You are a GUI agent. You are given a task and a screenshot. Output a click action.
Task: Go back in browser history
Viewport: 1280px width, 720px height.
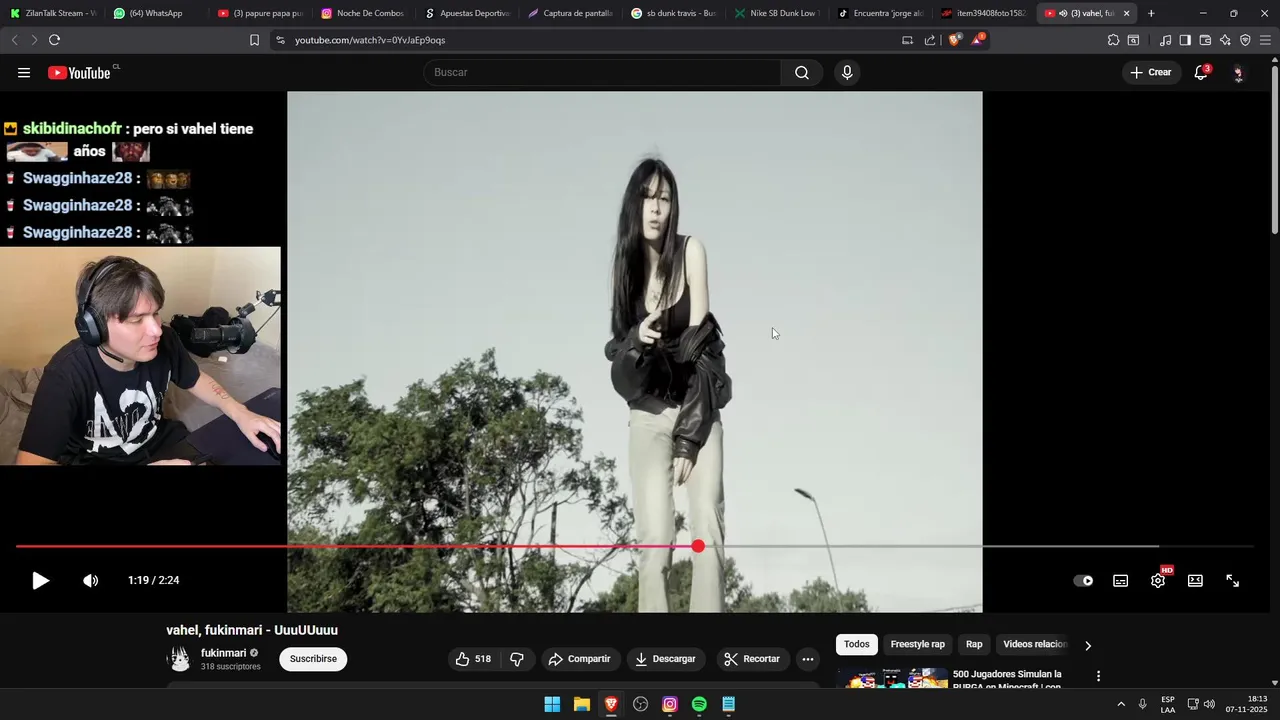[14, 40]
